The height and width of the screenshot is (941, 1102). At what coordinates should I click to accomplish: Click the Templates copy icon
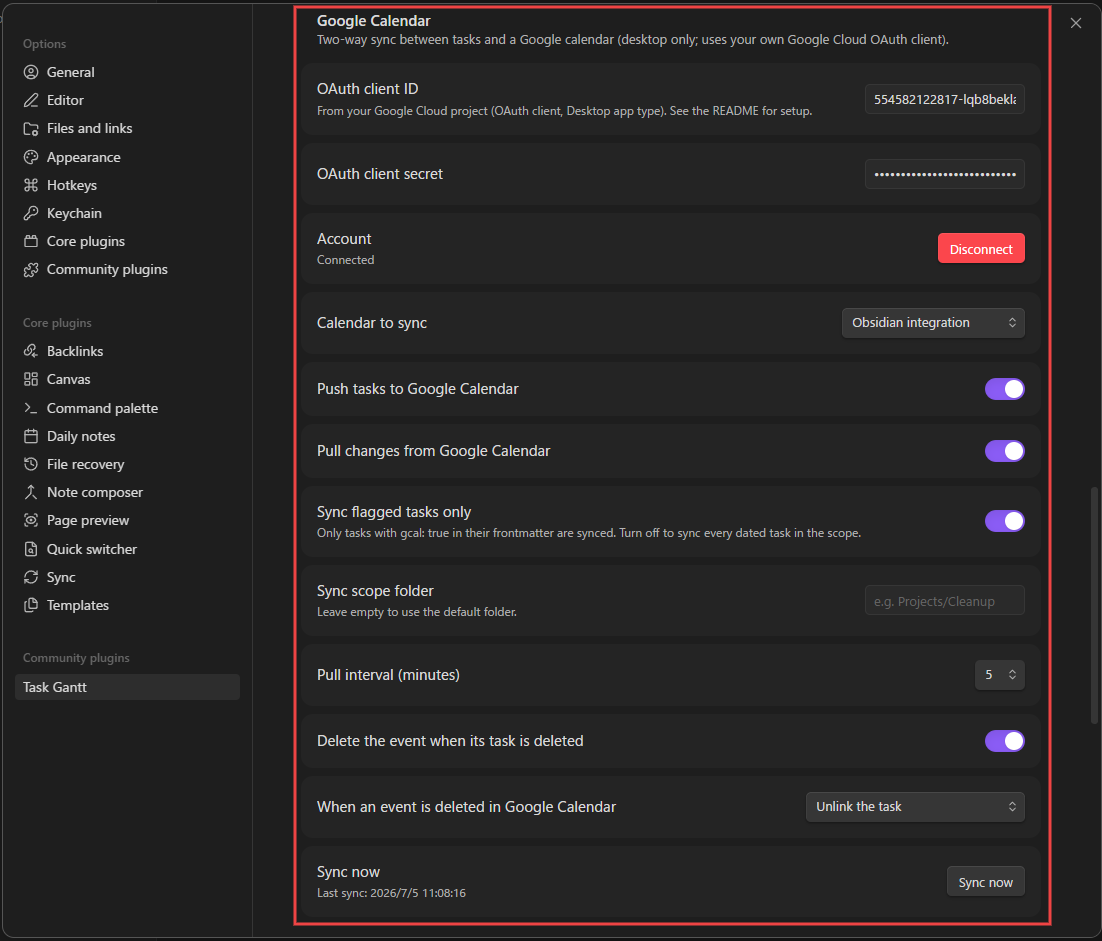coord(31,606)
